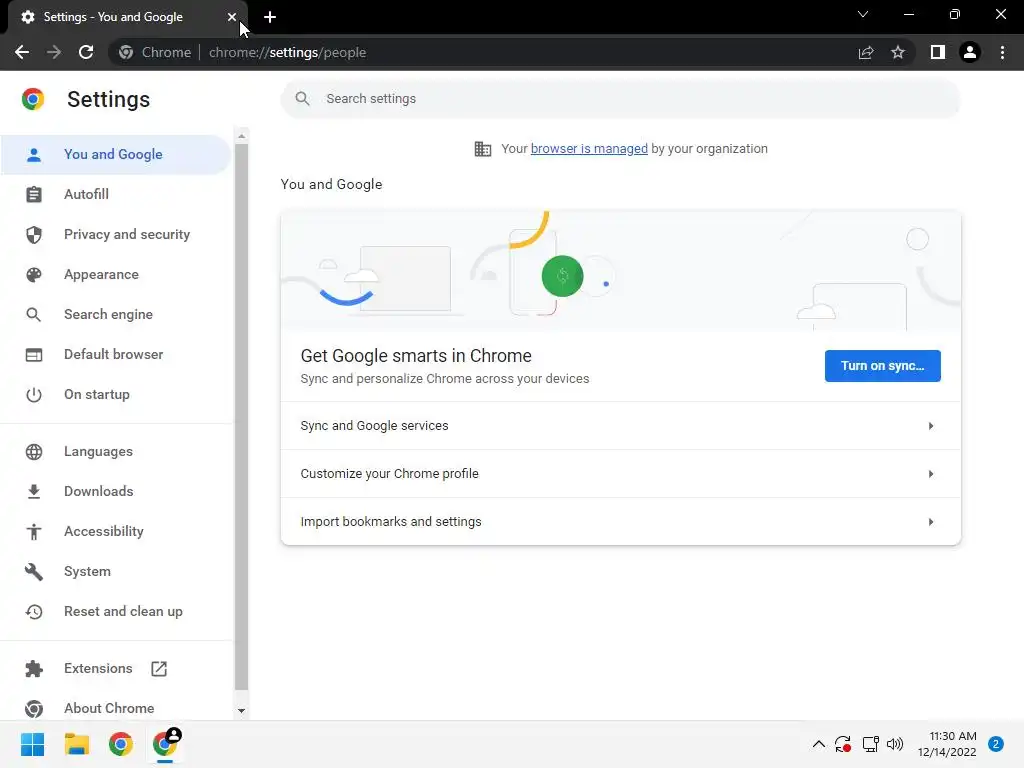Click the Extensions external link icon
The width and height of the screenshot is (1024, 768).
(x=159, y=669)
